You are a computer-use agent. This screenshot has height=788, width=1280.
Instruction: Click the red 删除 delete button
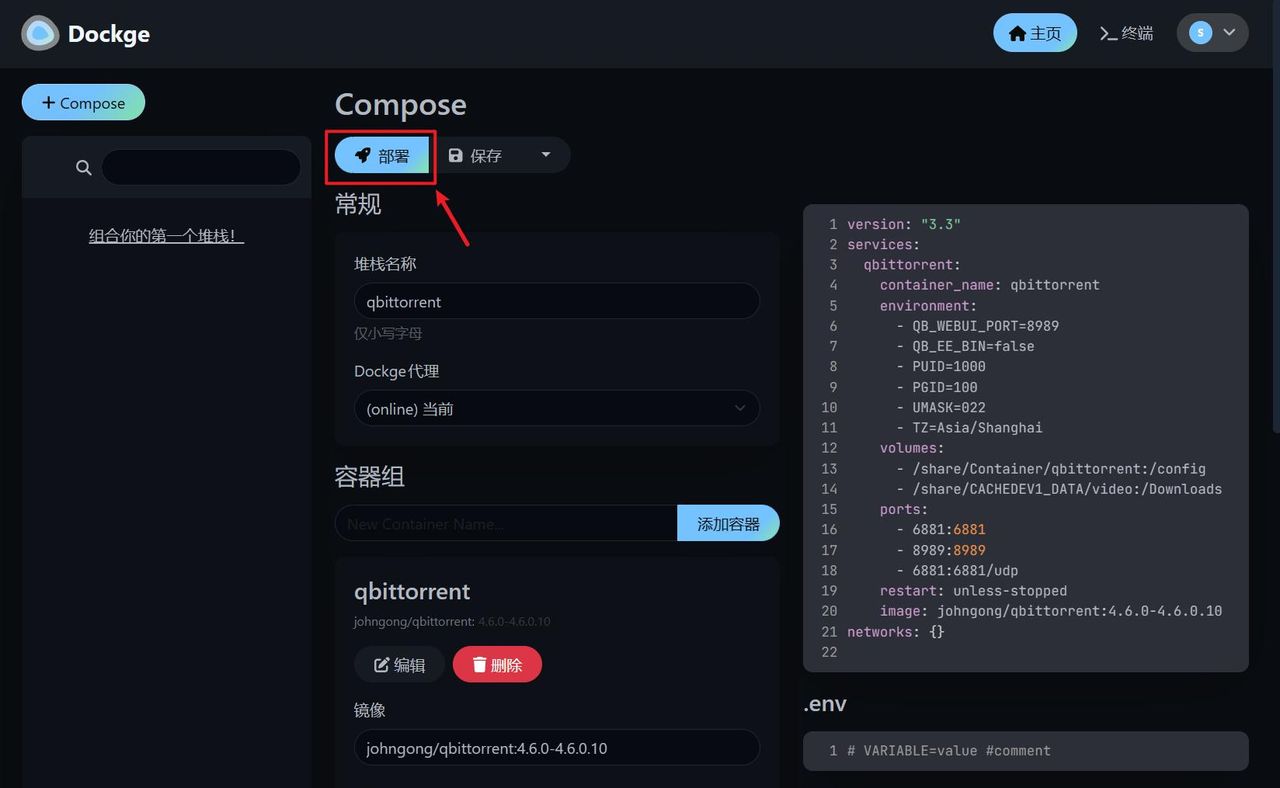[497, 664]
